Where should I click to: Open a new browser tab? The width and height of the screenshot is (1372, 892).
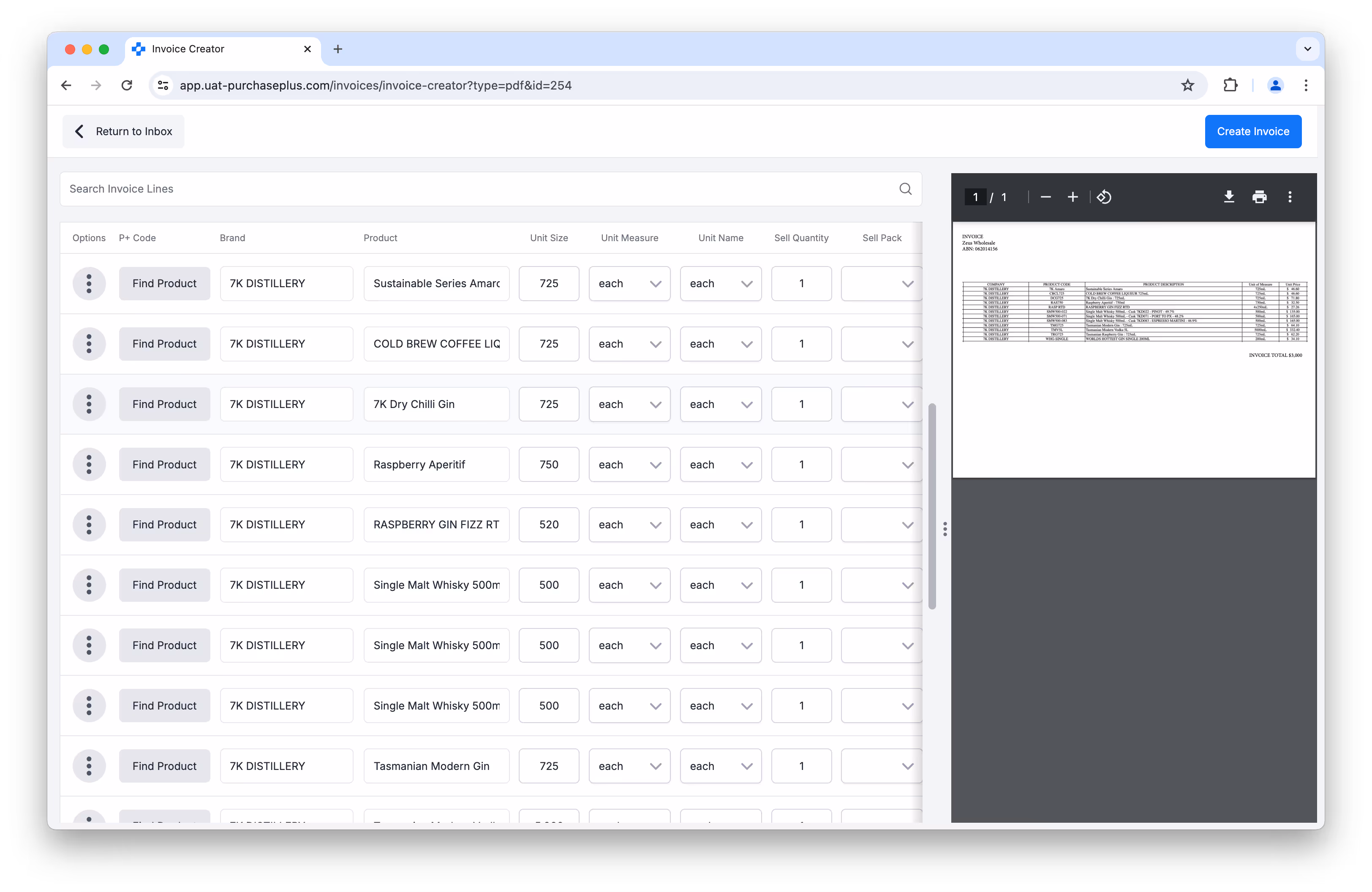tap(338, 49)
